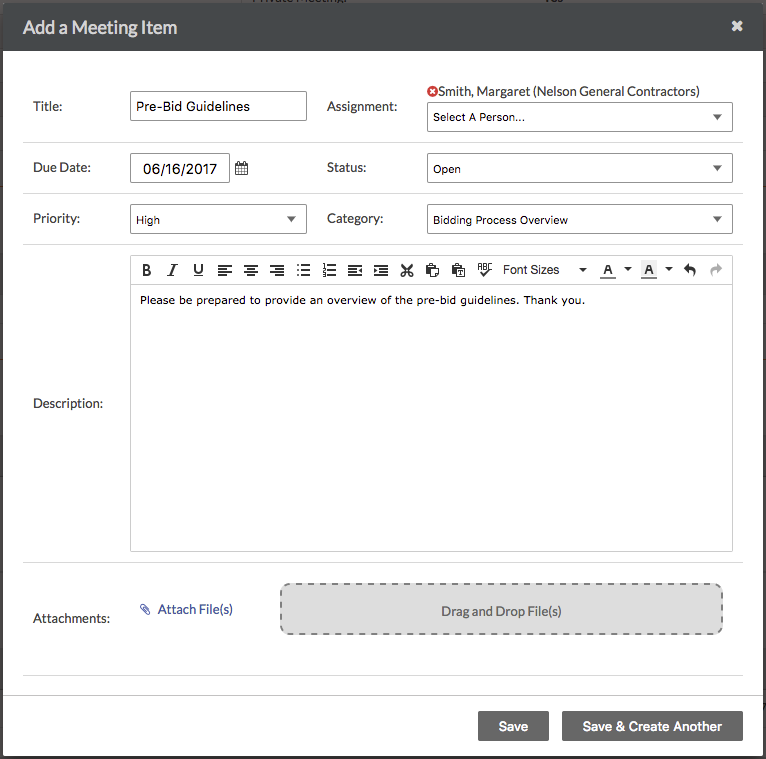Toggle italic formatting in description editor

point(172,270)
